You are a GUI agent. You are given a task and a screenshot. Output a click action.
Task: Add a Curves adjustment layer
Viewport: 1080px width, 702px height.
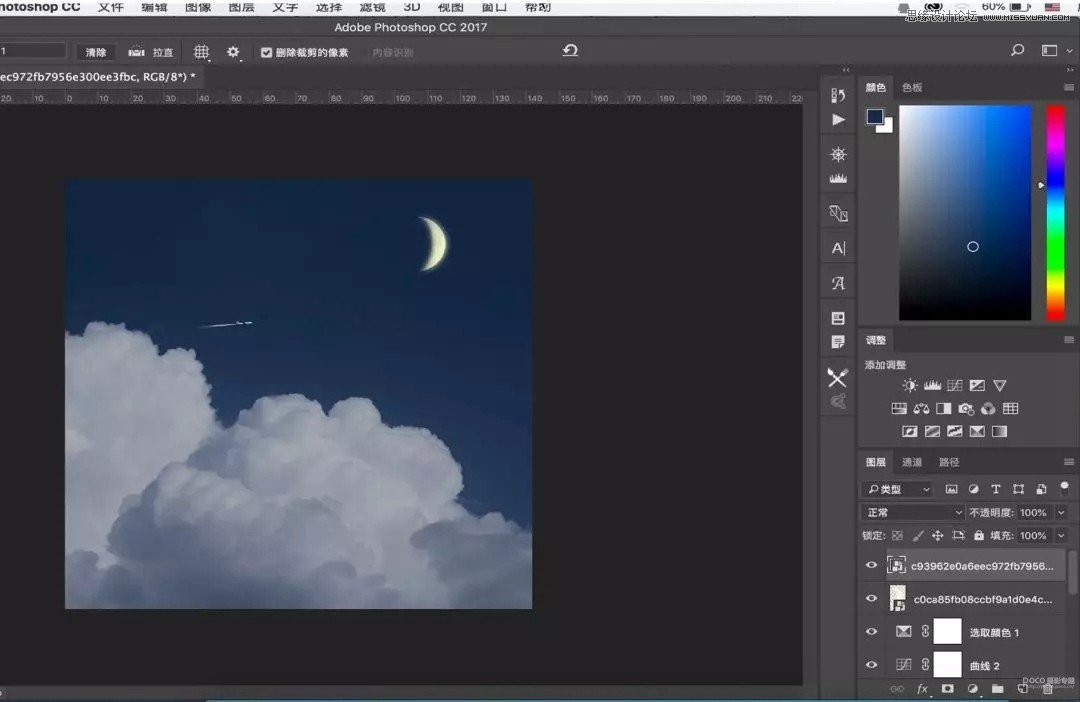click(955, 386)
